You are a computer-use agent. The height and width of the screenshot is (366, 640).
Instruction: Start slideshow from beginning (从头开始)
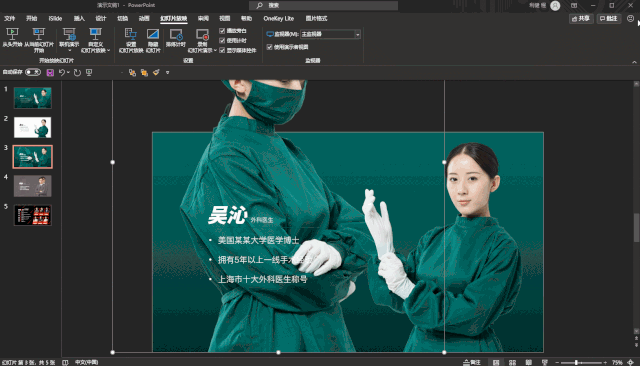click(12, 38)
